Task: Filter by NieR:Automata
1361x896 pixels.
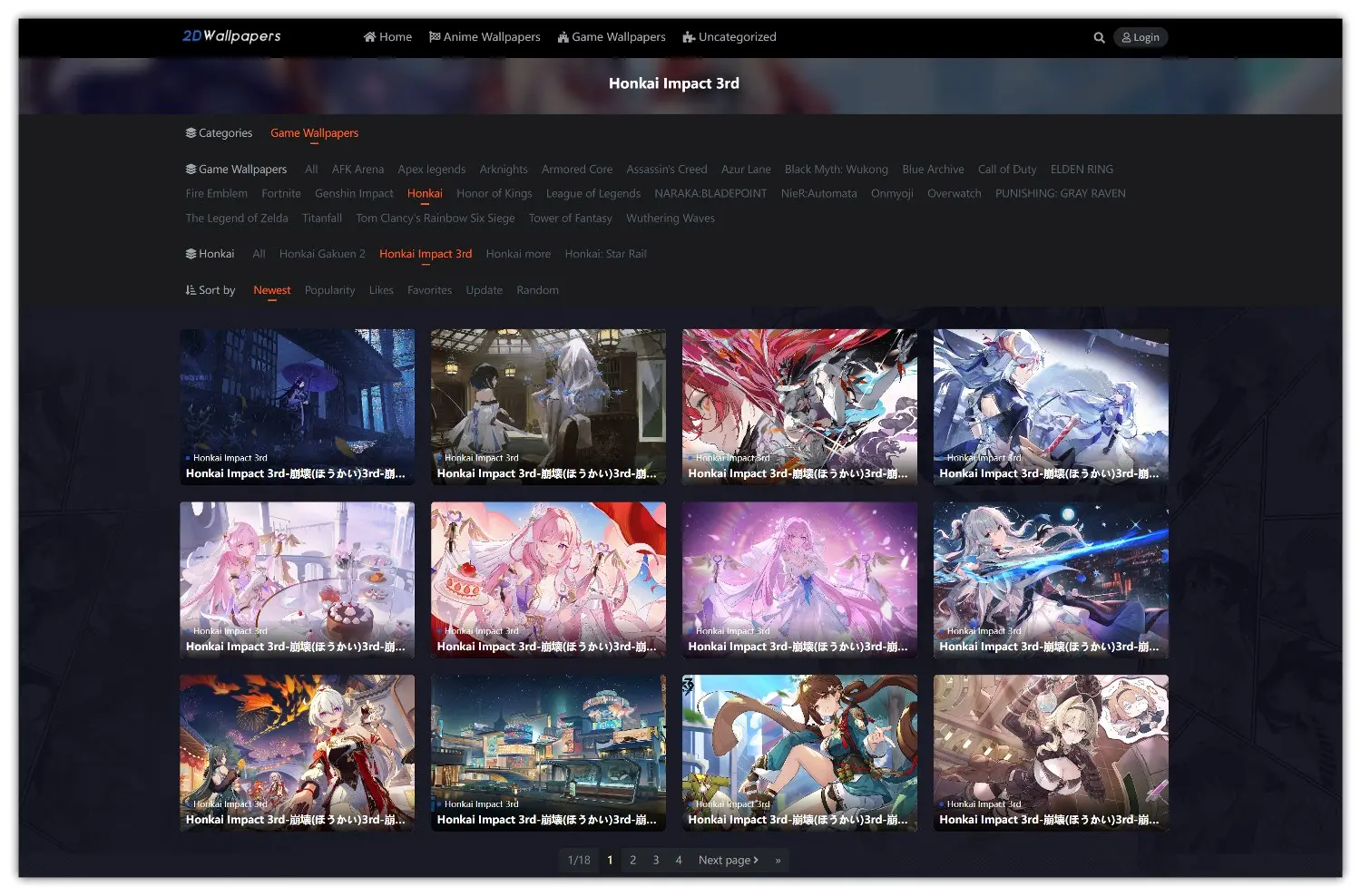Action: point(818,194)
